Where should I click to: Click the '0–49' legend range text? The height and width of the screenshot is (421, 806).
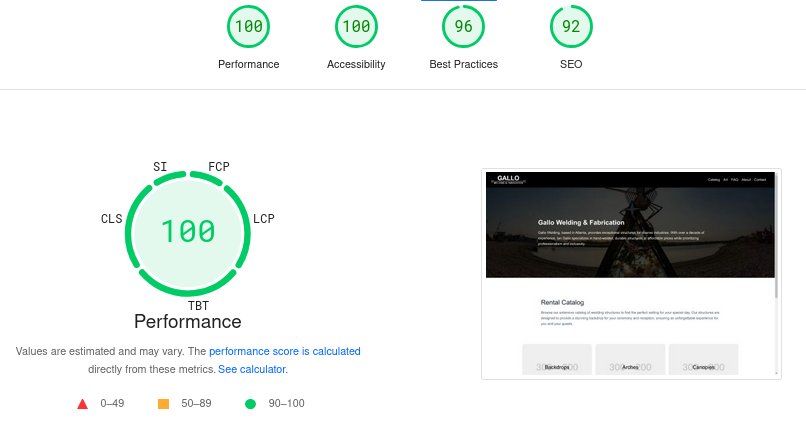[x=112, y=404]
